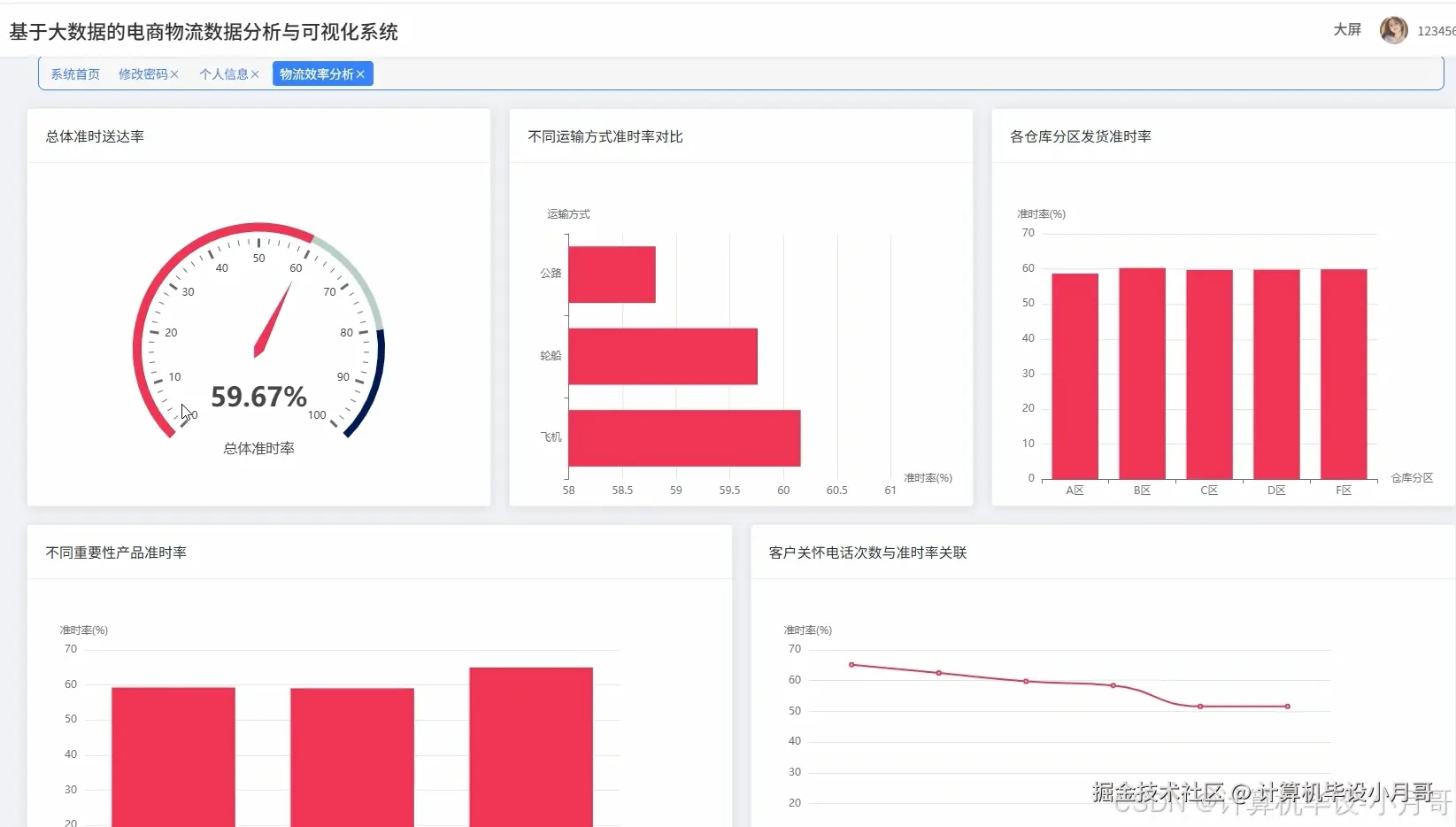
Task: Click the 公路 horizontal bar
Action: [612, 274]
